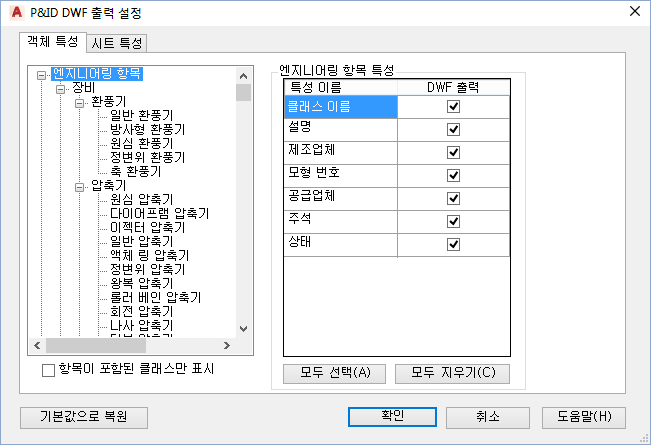651x445 pixels.
Task: Click the horizontal scroll right arrow
Action: tap(227, 345)
